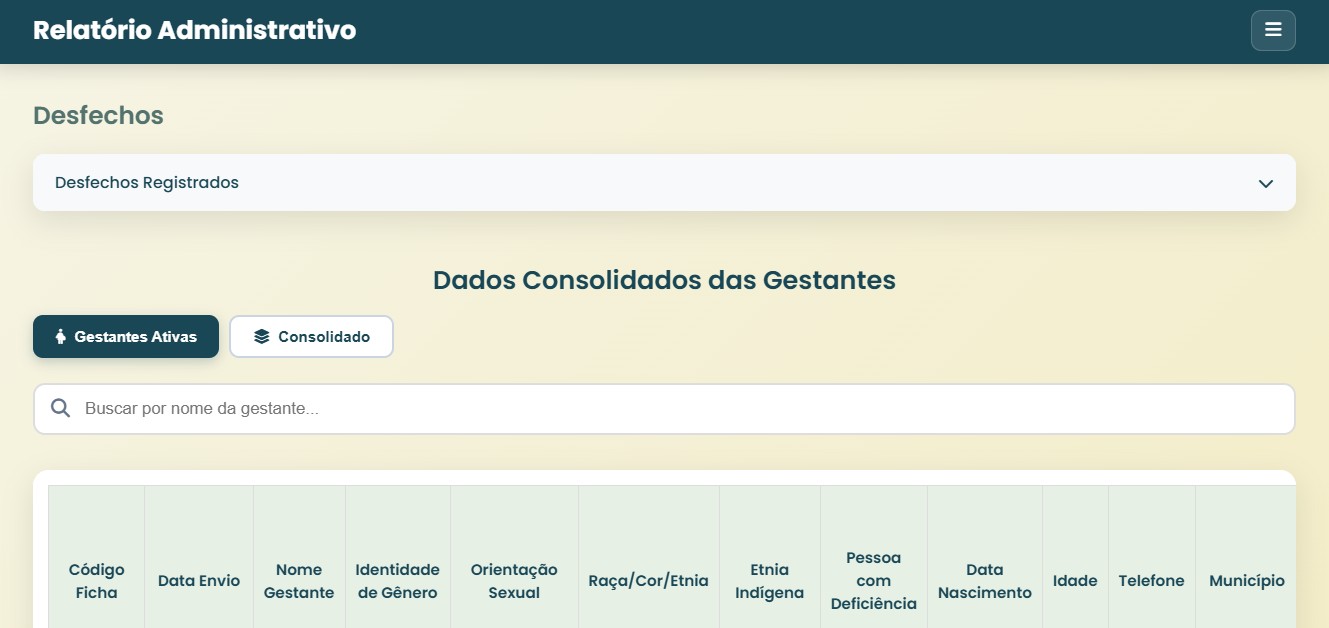Expand the Desfechos Registrados chevron
1329x628 pixels.
tap(1266, 183)
